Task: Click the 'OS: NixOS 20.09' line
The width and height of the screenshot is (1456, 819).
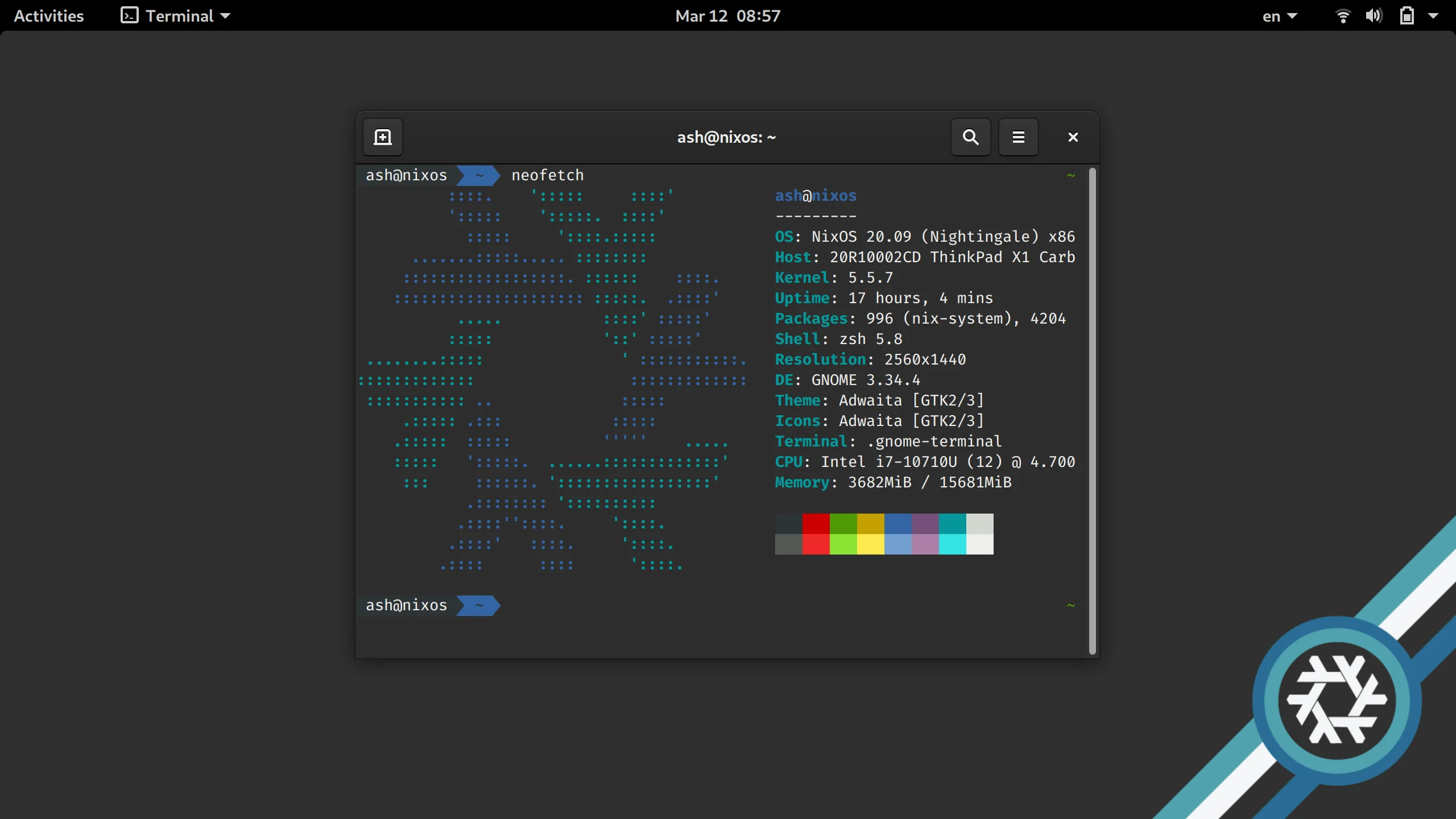Action: tap(925, 237)
